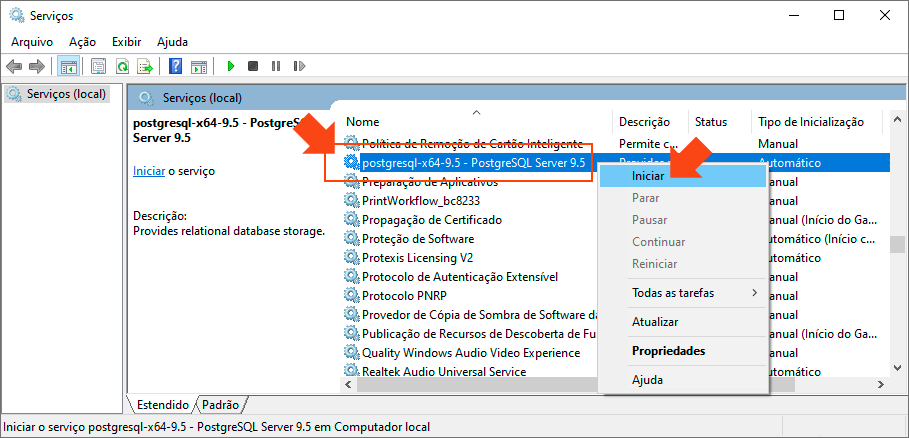This screenshot has height=438, width=909.
Task: Click the Export List toolbar icon
Action: point(145,67)
